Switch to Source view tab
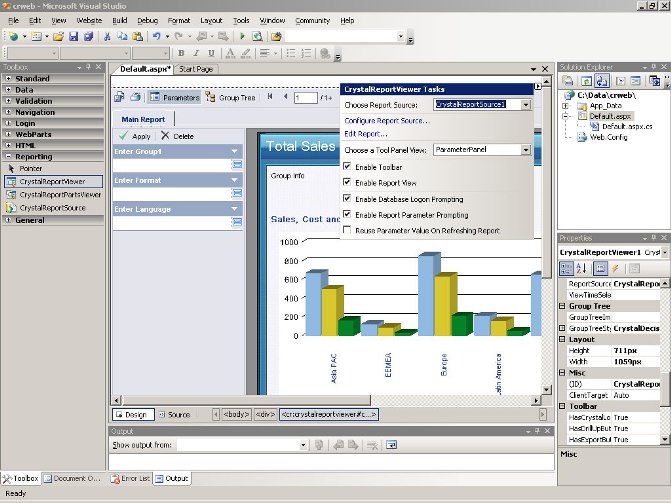 click(x=175, y=414)
